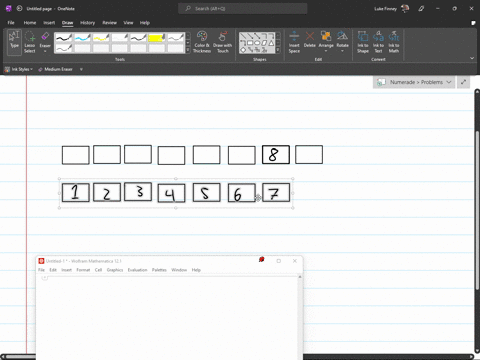Open the Rotate dropdown
The width and height of the screenshot is (480, 360).
[342, 42]
